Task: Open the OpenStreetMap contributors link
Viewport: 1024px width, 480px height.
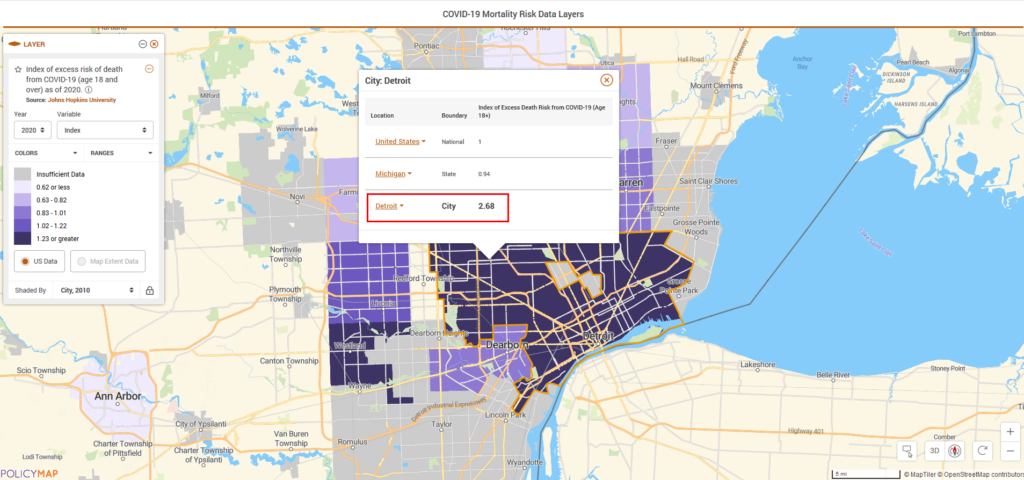Action: pos(982,473)
